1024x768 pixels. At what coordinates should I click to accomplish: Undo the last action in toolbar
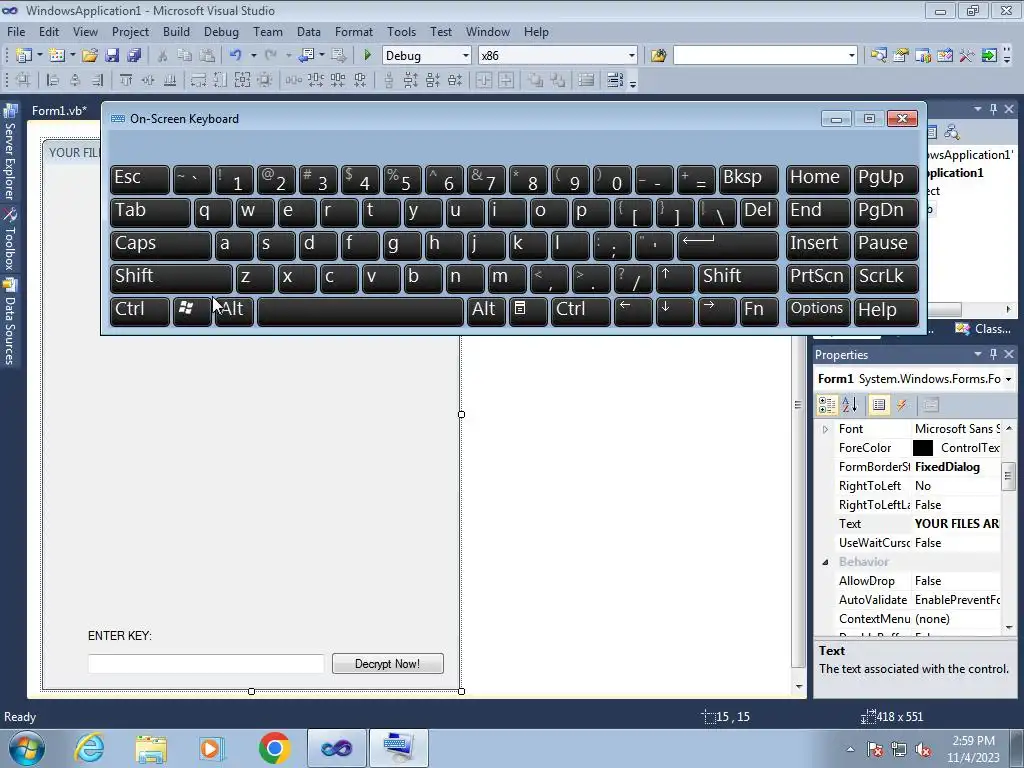235,56
